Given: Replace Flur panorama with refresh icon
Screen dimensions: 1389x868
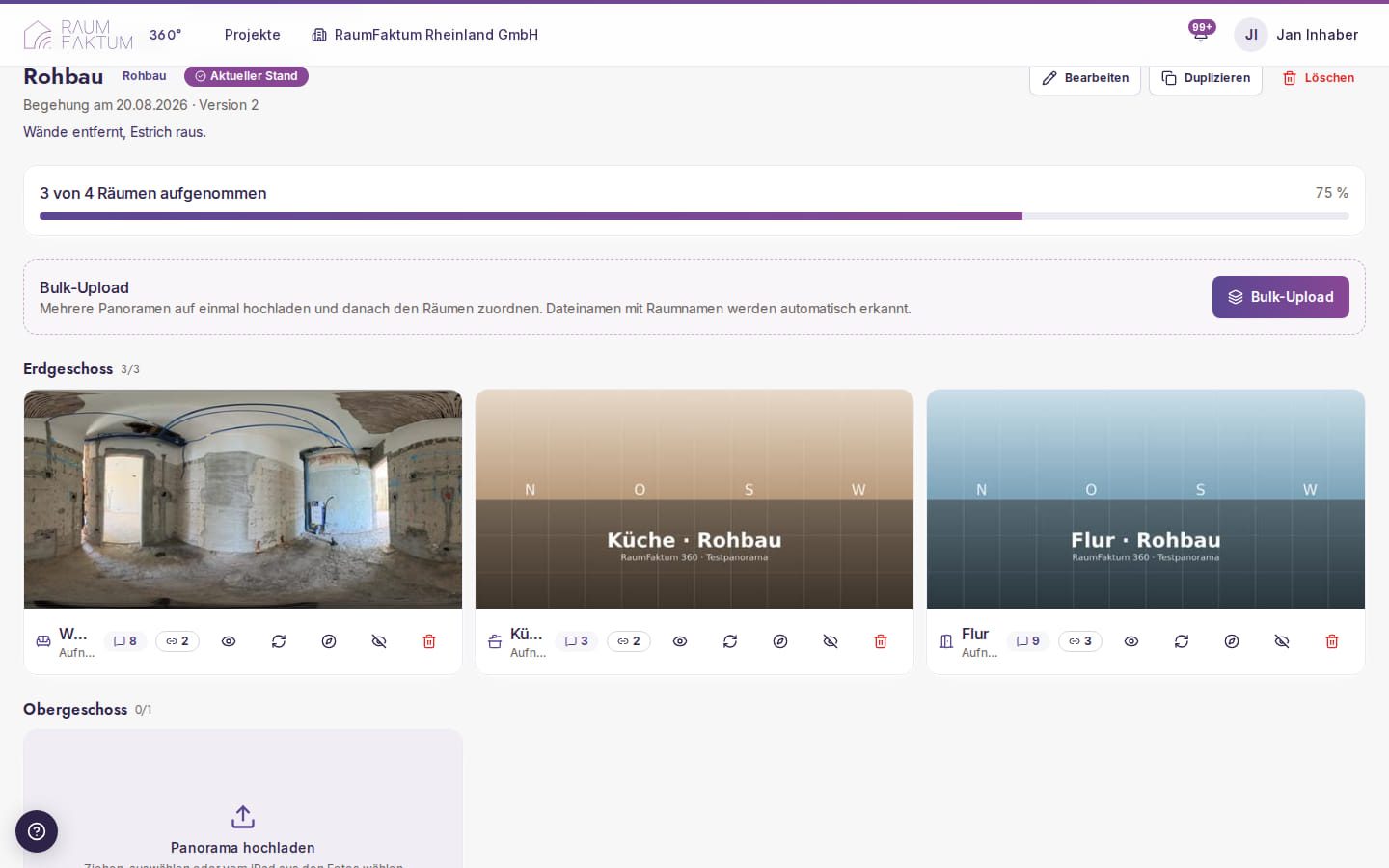Looking at the screenshot, I should pos(1182,641).
